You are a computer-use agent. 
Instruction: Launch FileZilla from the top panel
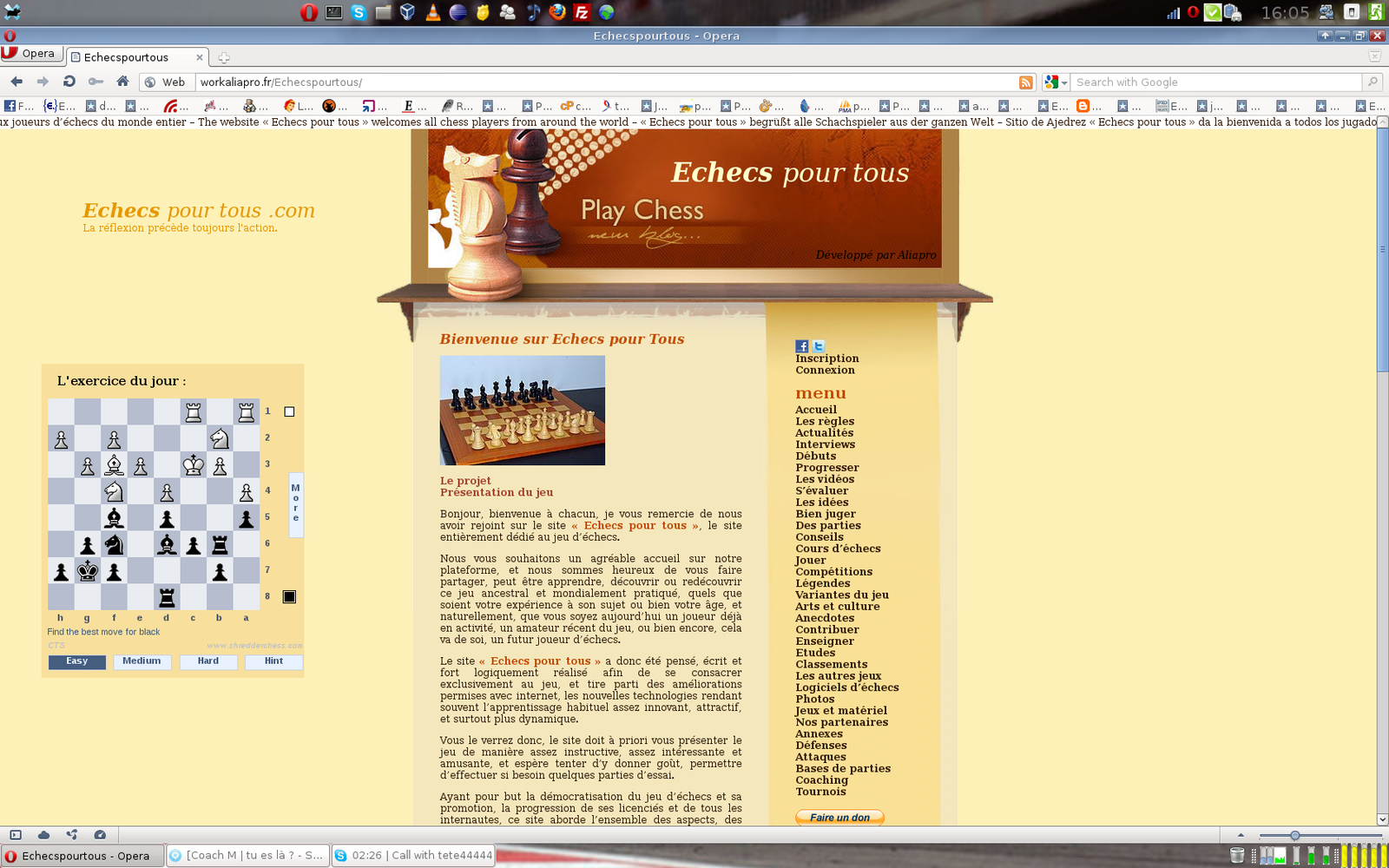point(582,12)
